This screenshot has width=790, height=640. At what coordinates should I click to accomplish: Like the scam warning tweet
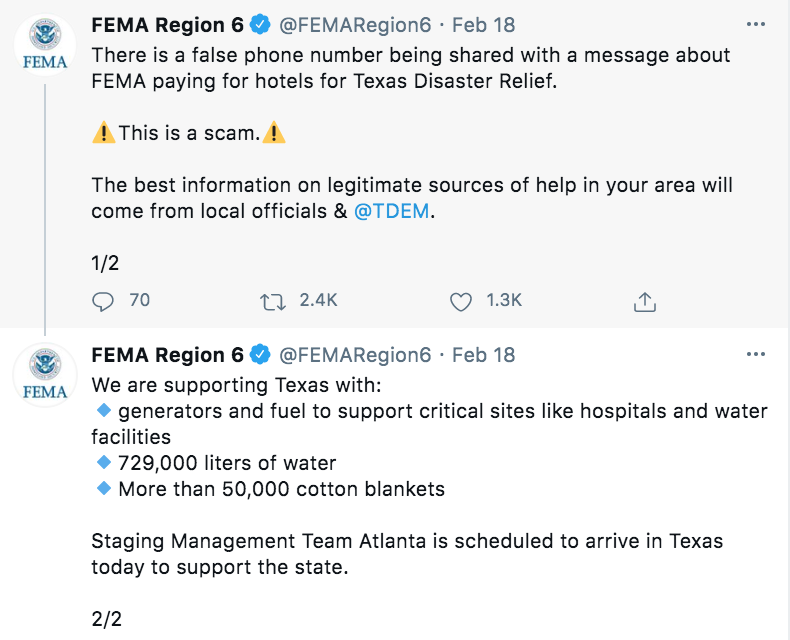pyautogui.click(x=460, y=302)
